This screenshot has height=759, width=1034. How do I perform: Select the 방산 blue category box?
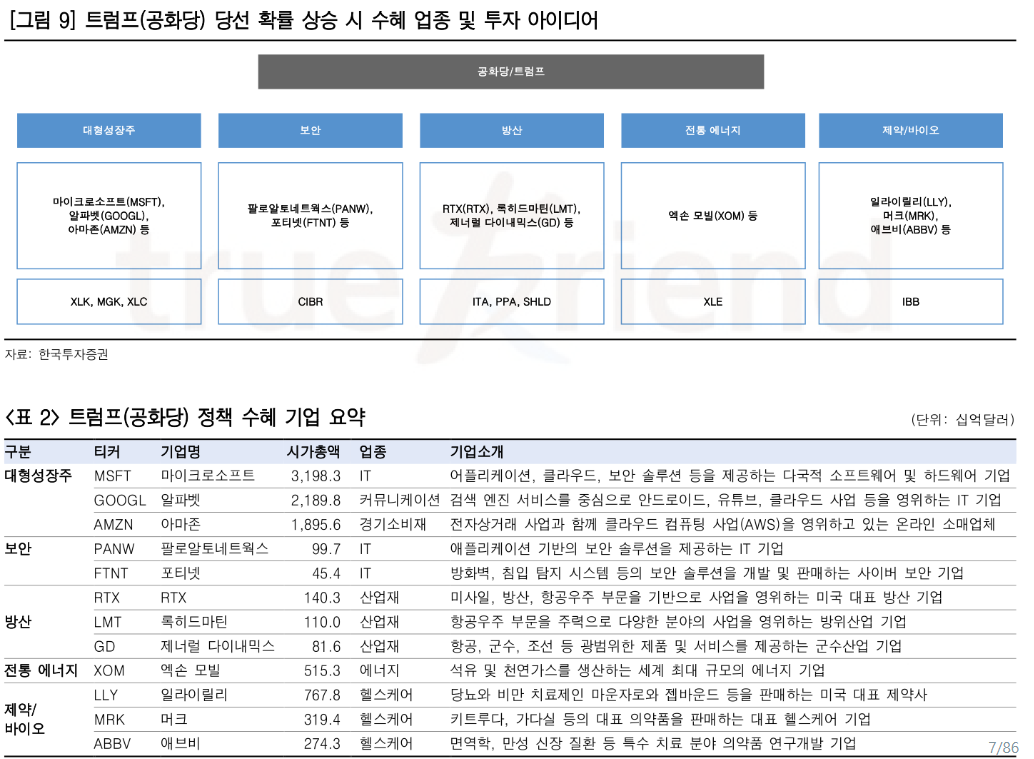coord(512,130)
